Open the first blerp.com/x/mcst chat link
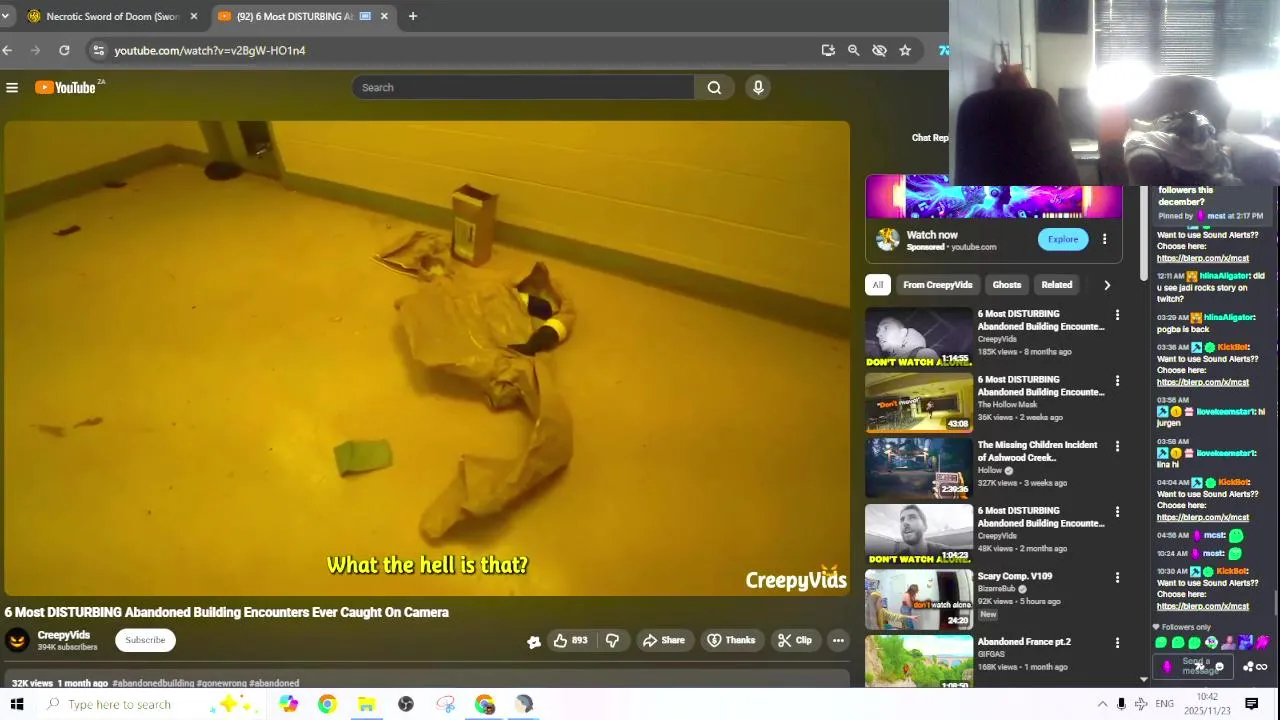Image resolution: width=1280 pixels, height=720 pixels. point(1203,258)
